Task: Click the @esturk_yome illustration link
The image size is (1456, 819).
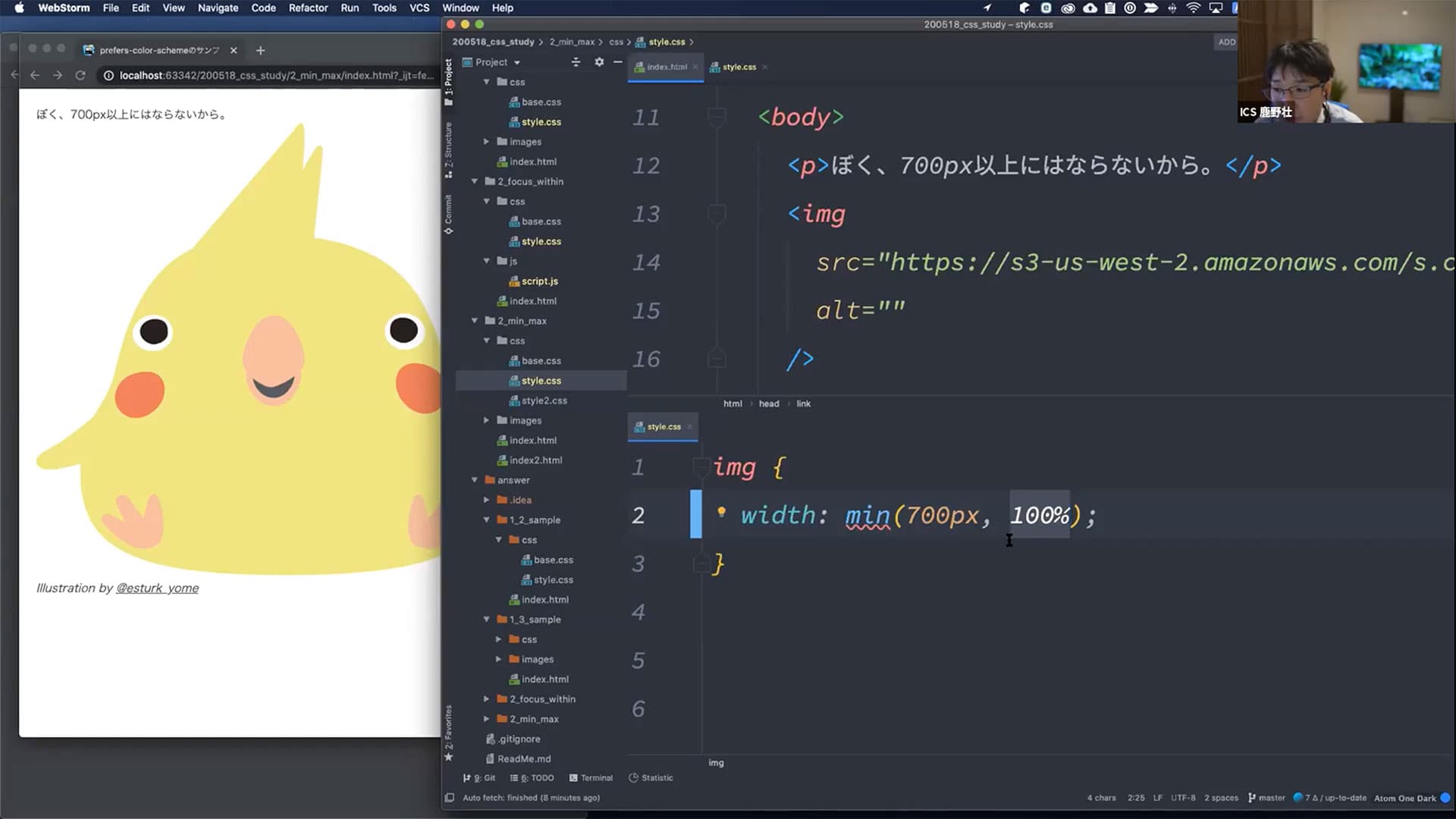Action: (157, 588)
